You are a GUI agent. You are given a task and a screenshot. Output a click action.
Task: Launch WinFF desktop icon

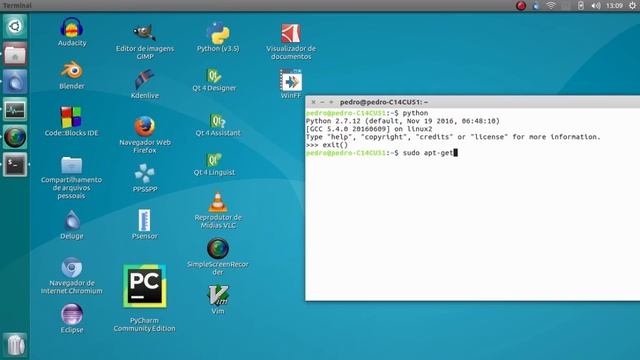tap(291, 80)
